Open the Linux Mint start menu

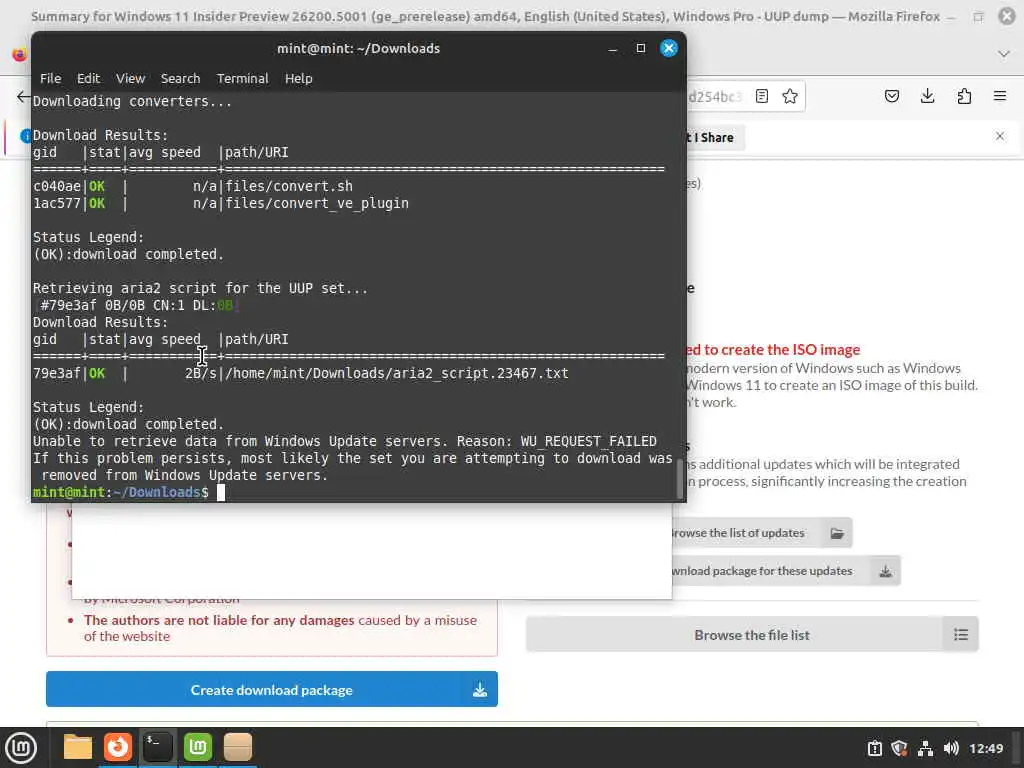[x=21, y=747]
